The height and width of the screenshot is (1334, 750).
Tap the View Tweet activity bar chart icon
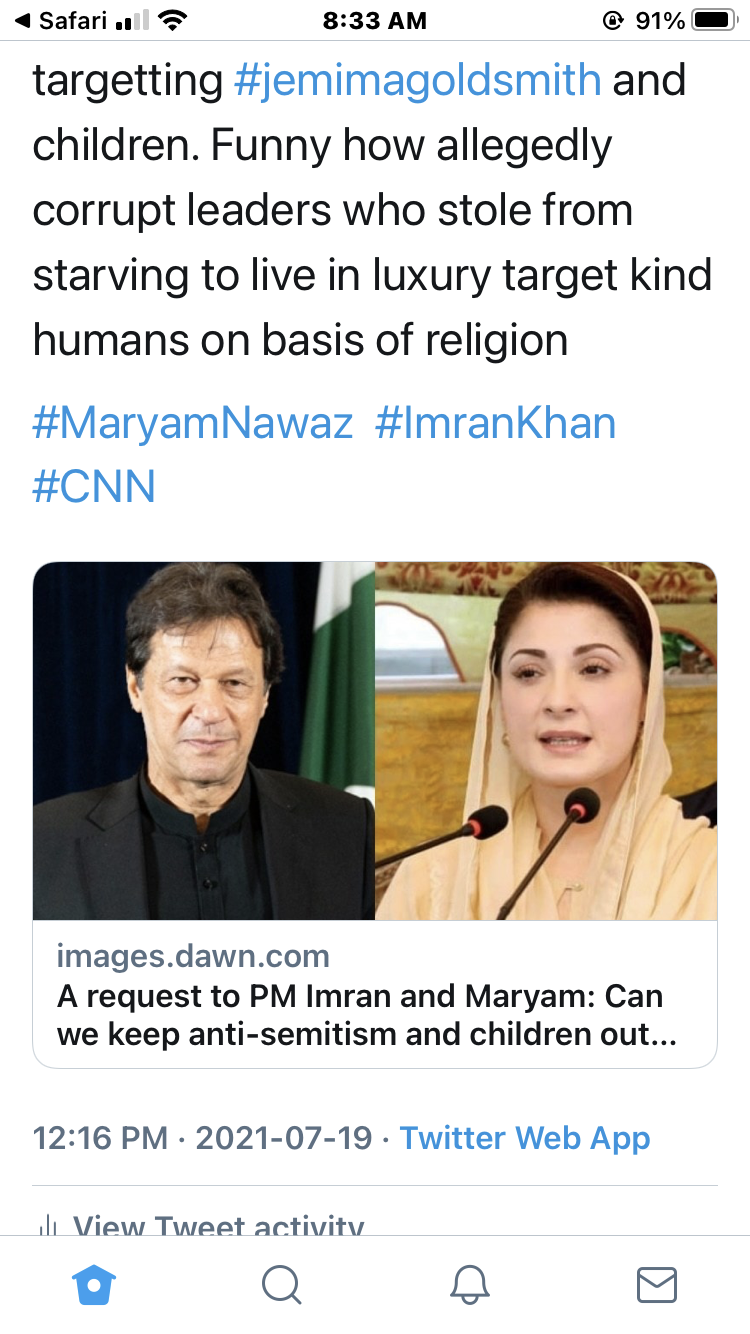click(x=45, y=1225)
